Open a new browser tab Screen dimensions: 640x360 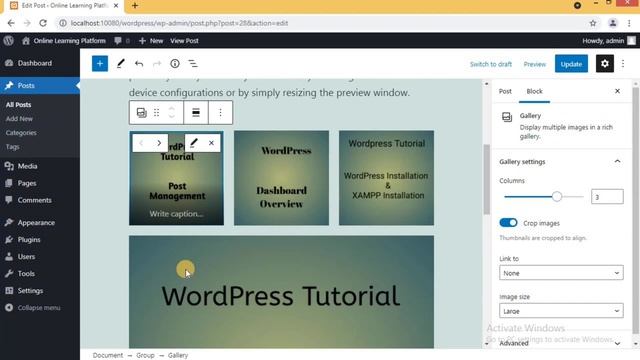click(x=135, y=6)
